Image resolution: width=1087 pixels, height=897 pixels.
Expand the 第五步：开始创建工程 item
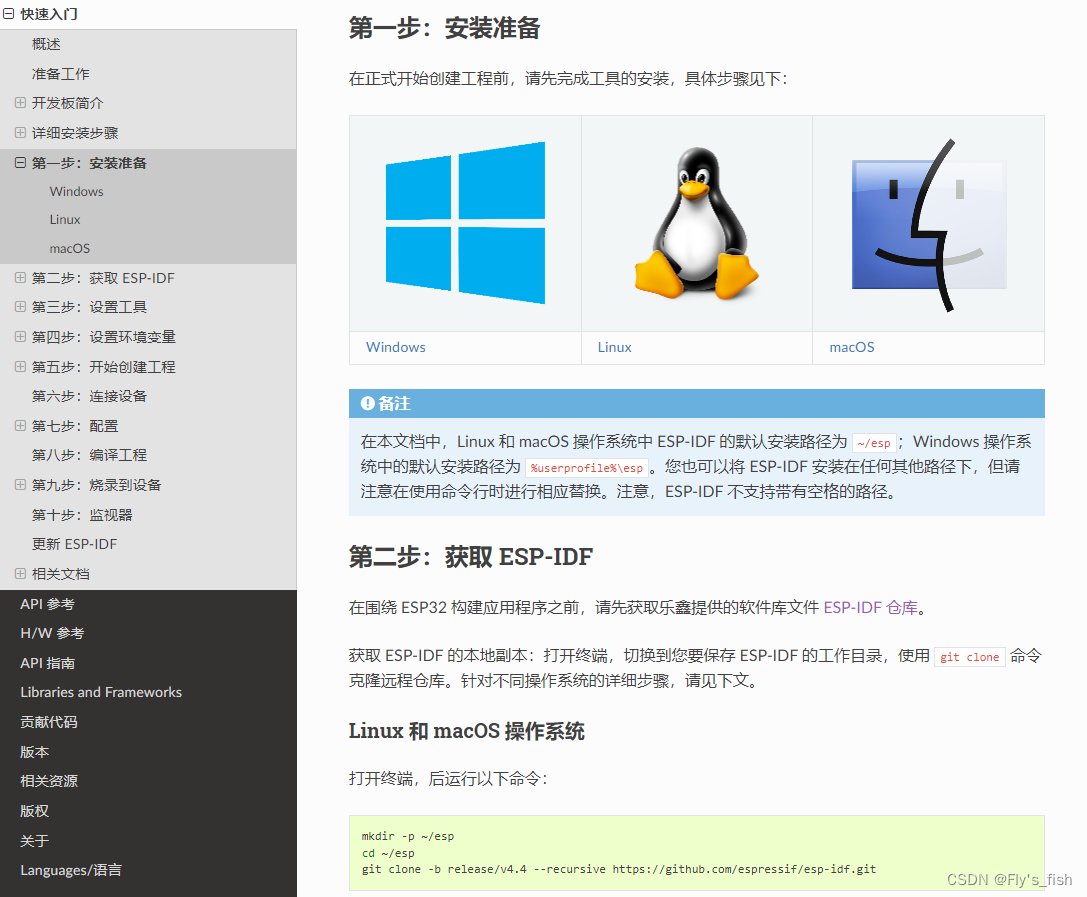(20, 366)
